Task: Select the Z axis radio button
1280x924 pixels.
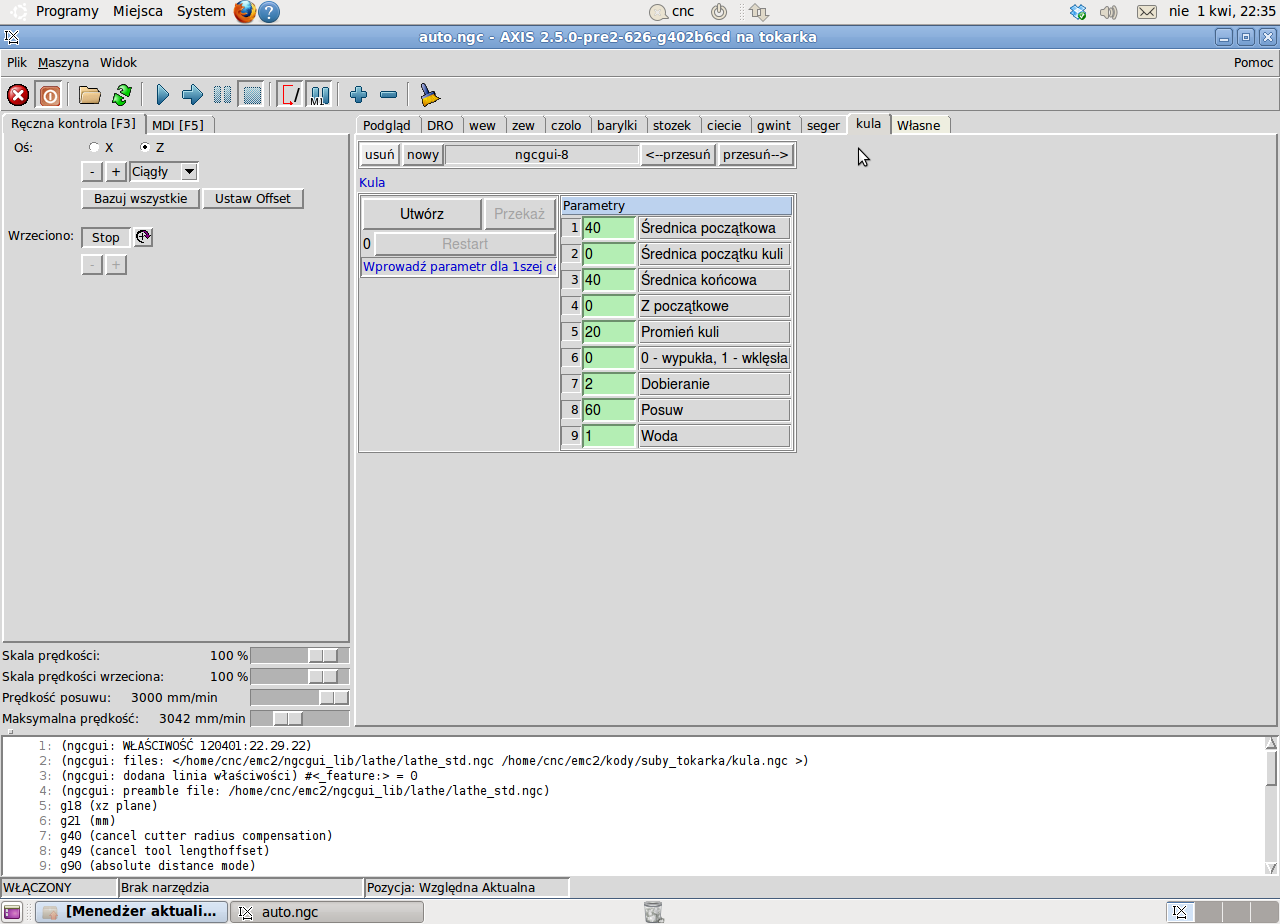Action: click(145, 147)
